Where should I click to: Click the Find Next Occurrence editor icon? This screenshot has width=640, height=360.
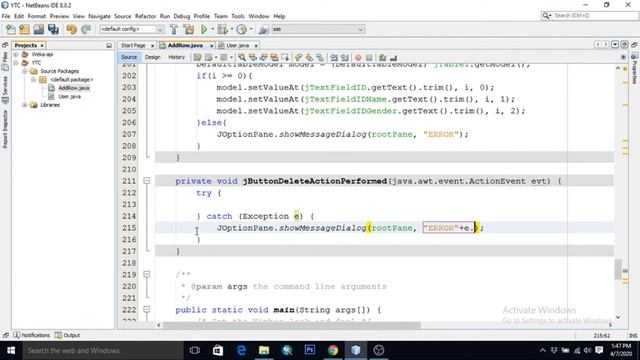pos(263,58)
